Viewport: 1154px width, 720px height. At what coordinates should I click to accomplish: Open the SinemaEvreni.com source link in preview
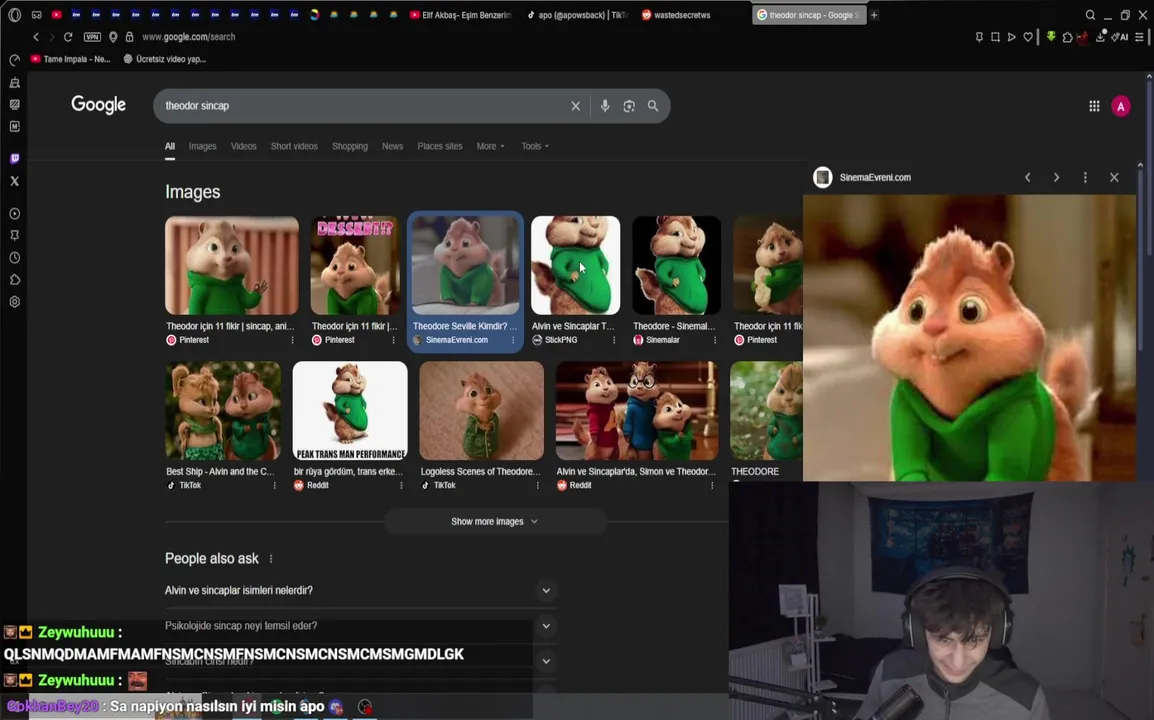pyautogui.click(x=875, y=177)
